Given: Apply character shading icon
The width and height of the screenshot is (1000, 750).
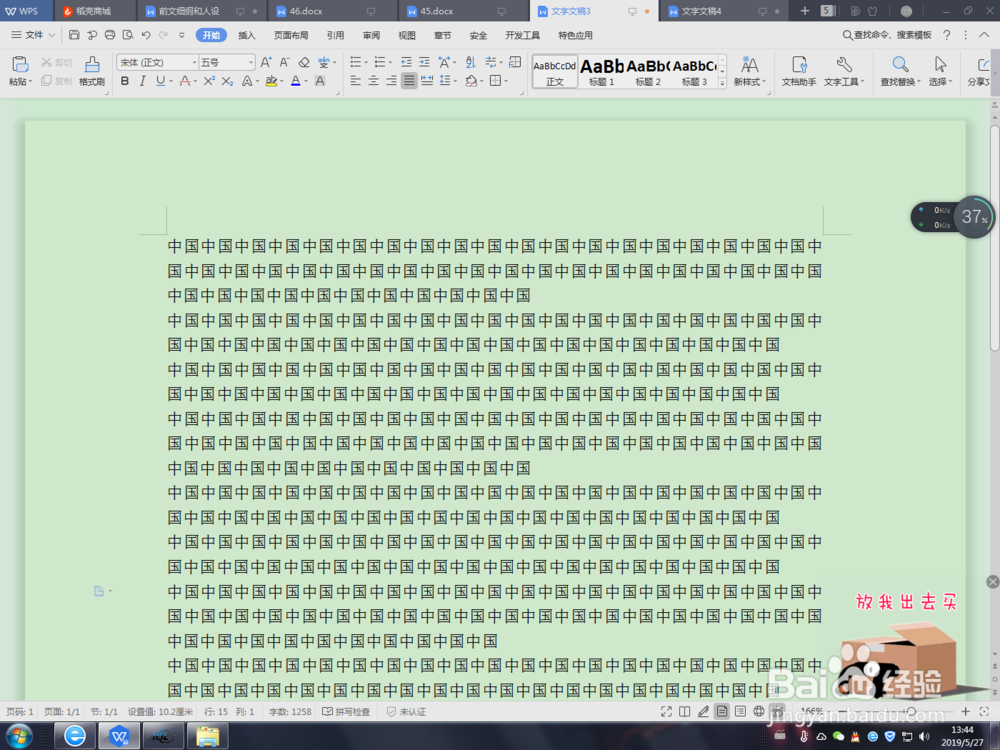Looking at the screenshot, I should pos(320,81).
